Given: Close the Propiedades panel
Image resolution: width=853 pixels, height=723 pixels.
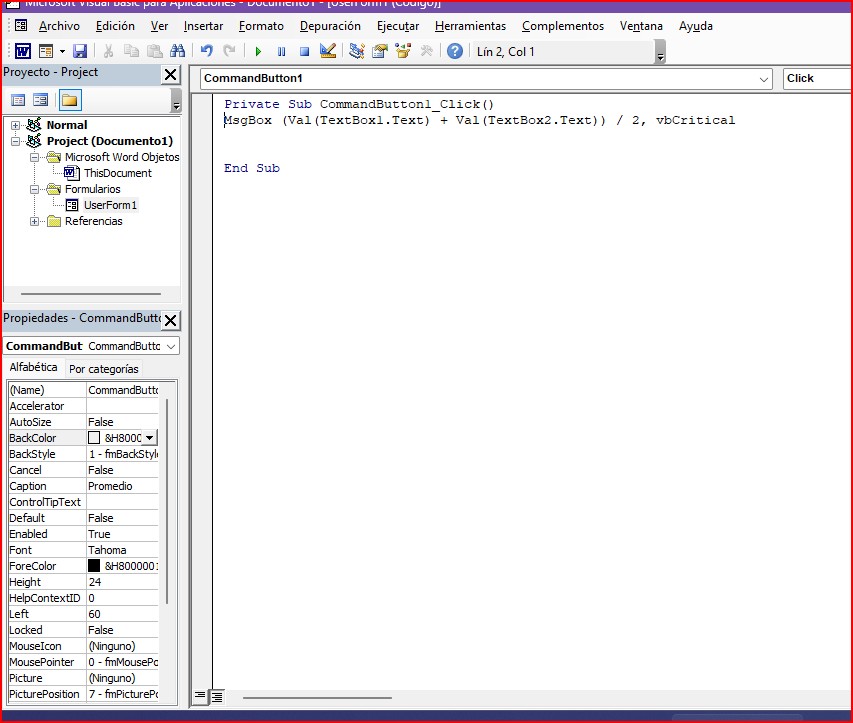Looking at the screenshot, I should tap(170, 320).
